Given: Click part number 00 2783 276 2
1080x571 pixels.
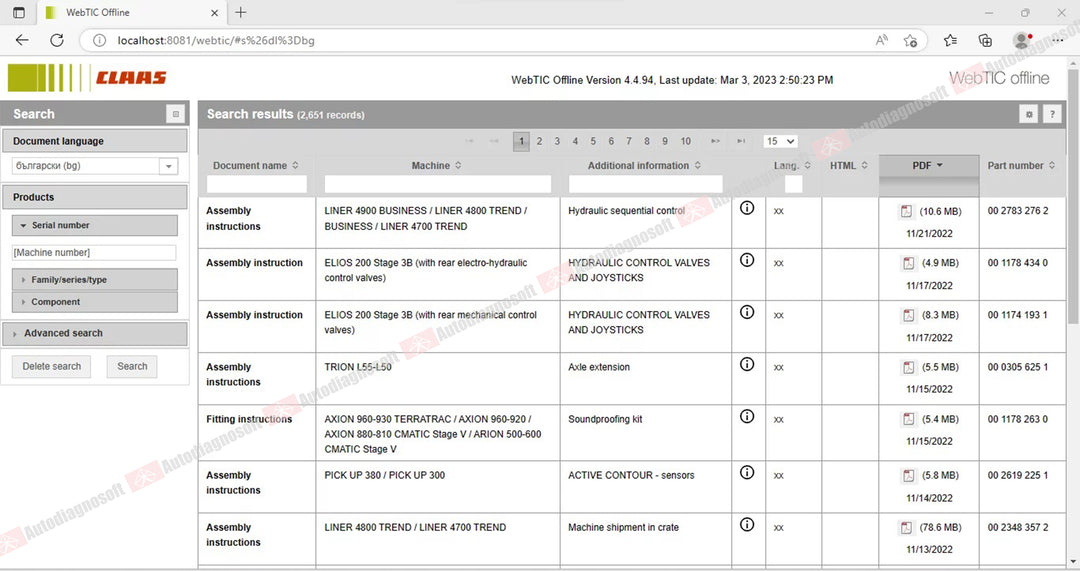Looking at the screenshot, I should (x=1017, y=211).
